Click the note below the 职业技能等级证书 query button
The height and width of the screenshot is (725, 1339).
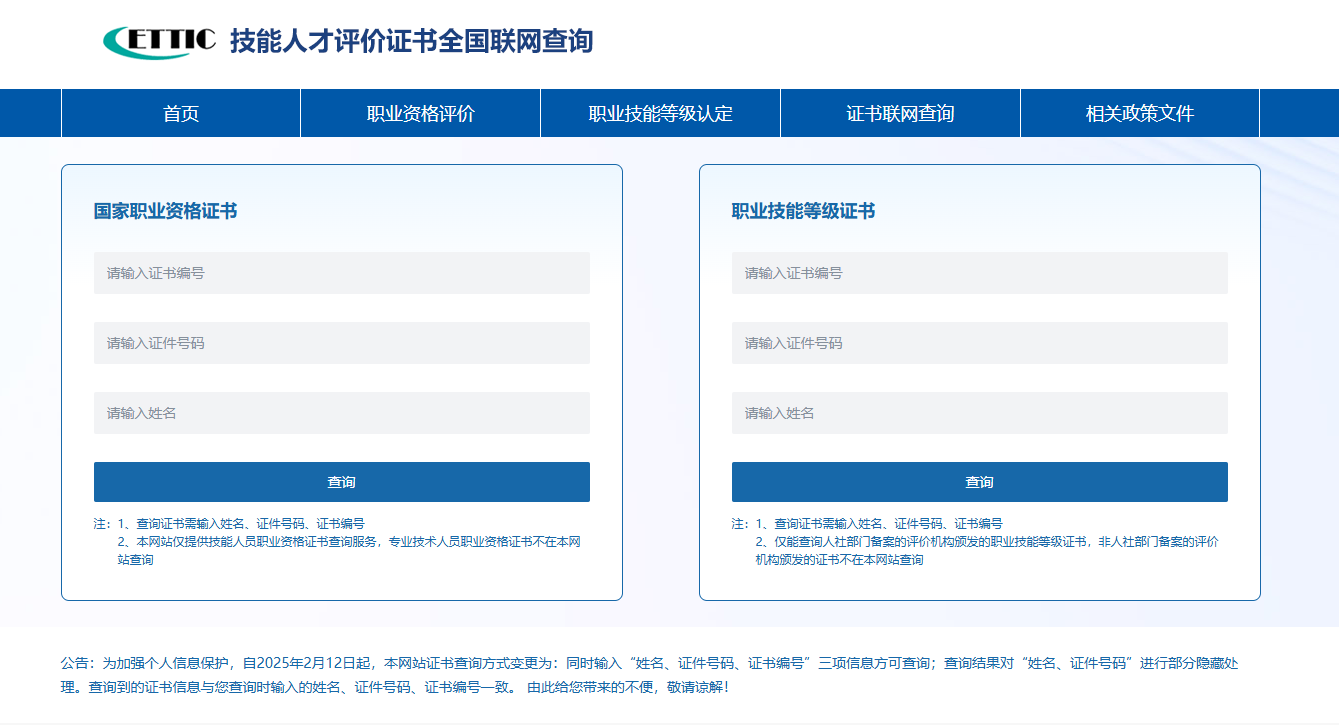click(978, 541)
